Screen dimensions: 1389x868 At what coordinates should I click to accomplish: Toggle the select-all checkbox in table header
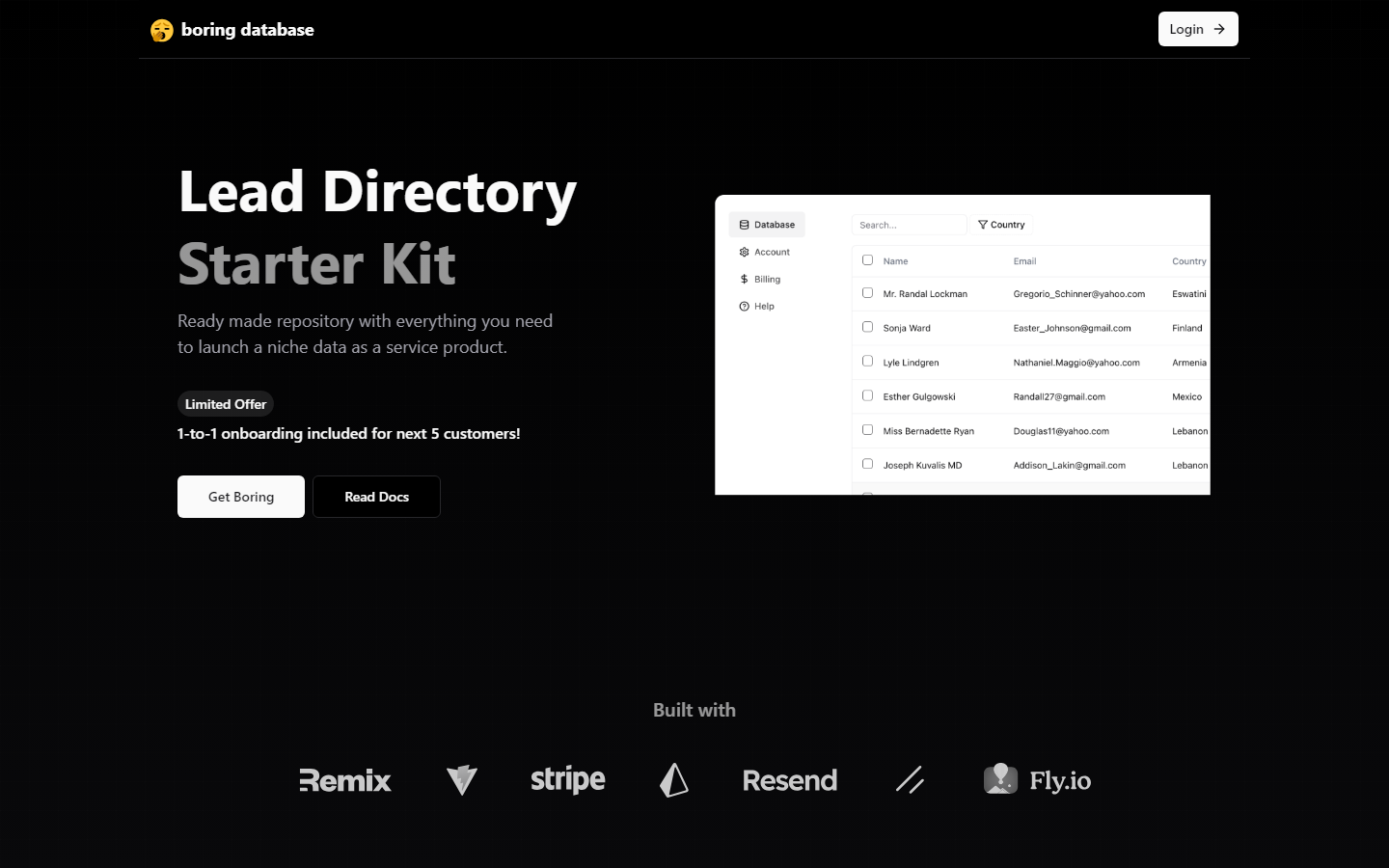[x=867, y=260]
